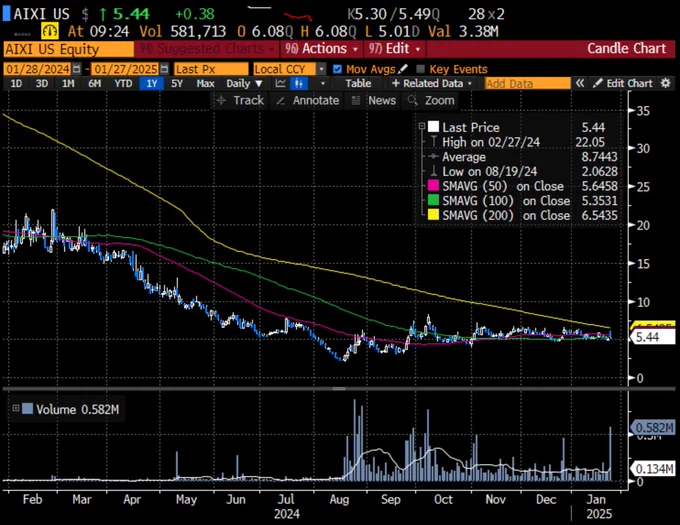This screenshot has height=525, width=680.
Task: Open the Local CCY currency dropdown arrow
Action: pos(321,69)
